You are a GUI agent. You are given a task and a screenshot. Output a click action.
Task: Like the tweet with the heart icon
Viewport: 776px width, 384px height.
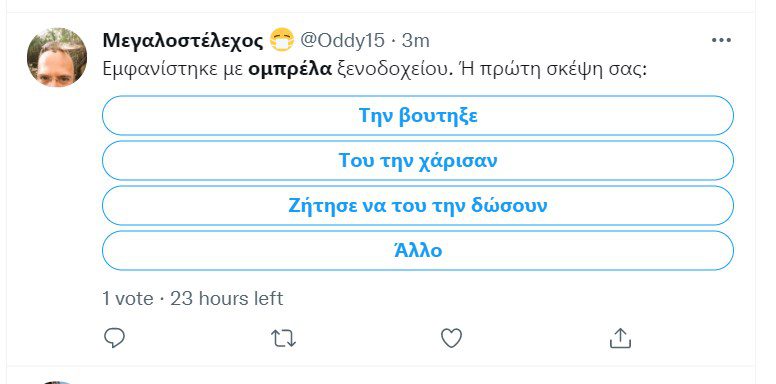pyautogui.click(x=451, y=338)
